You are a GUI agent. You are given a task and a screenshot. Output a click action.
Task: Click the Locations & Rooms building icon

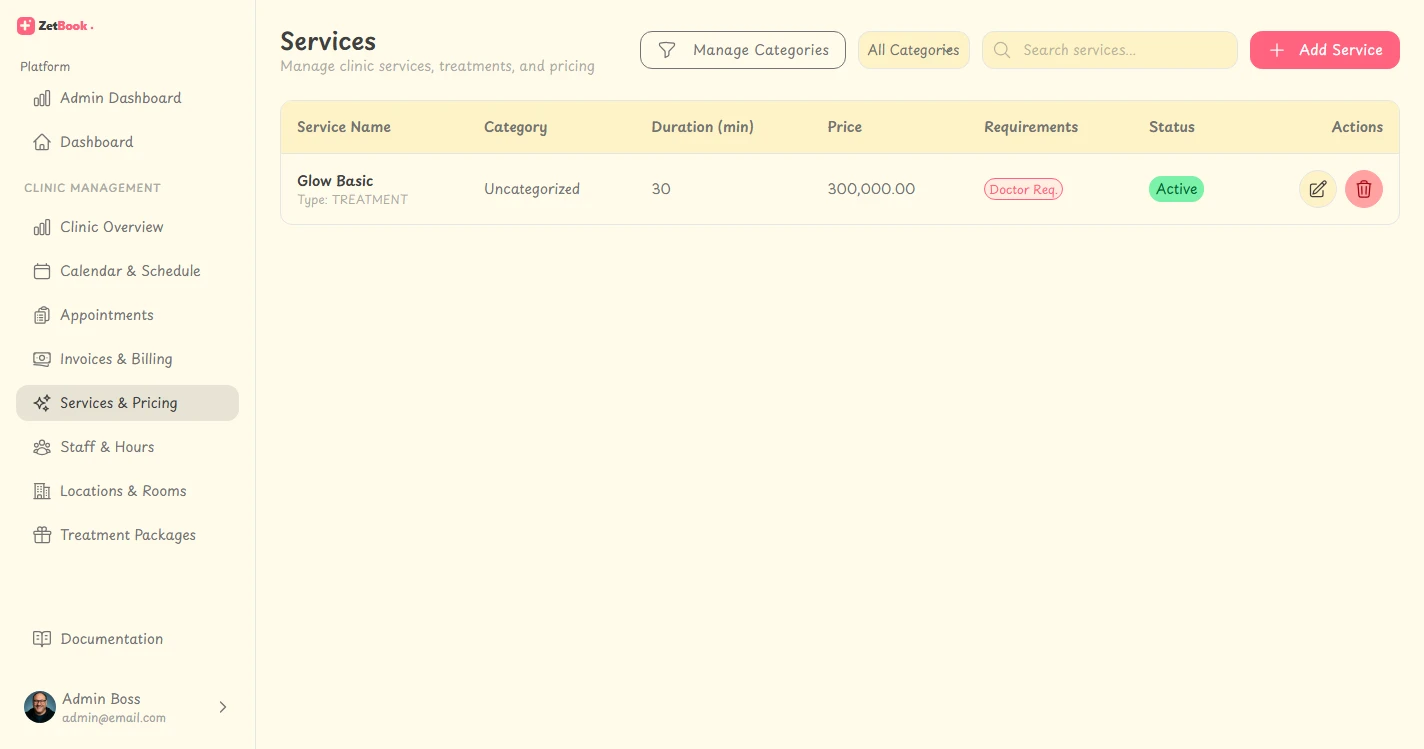point(42,491)
